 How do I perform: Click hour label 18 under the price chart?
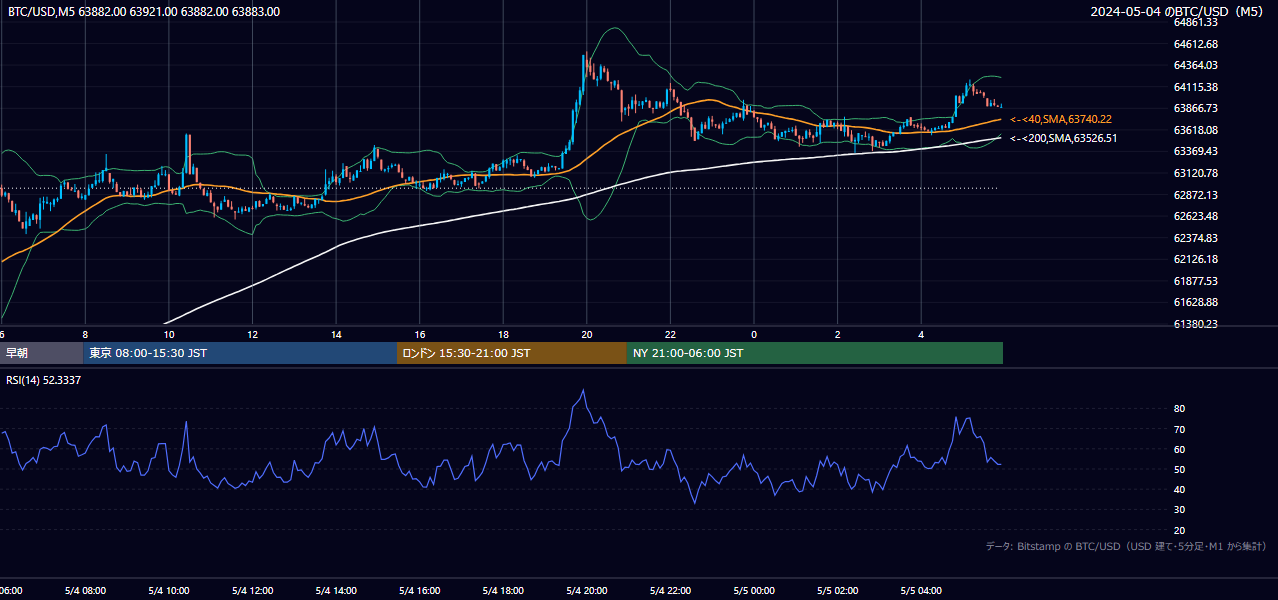pyautogui.click(x=503, y=334)
